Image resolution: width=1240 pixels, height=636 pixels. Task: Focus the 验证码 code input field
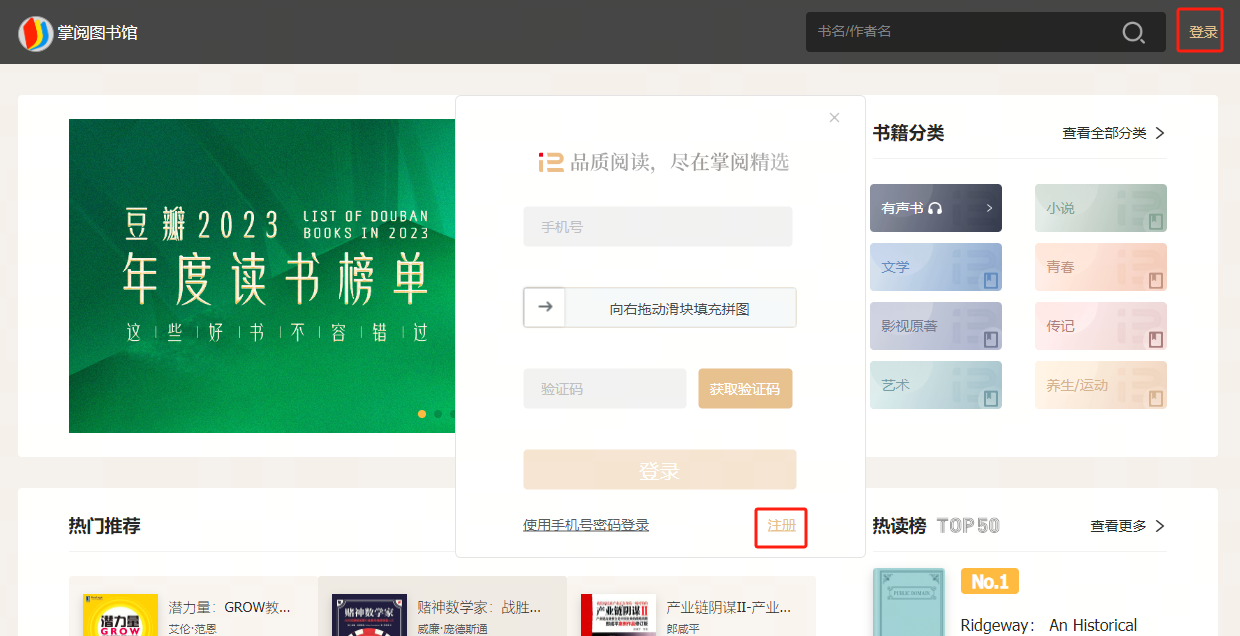(604, 389)
